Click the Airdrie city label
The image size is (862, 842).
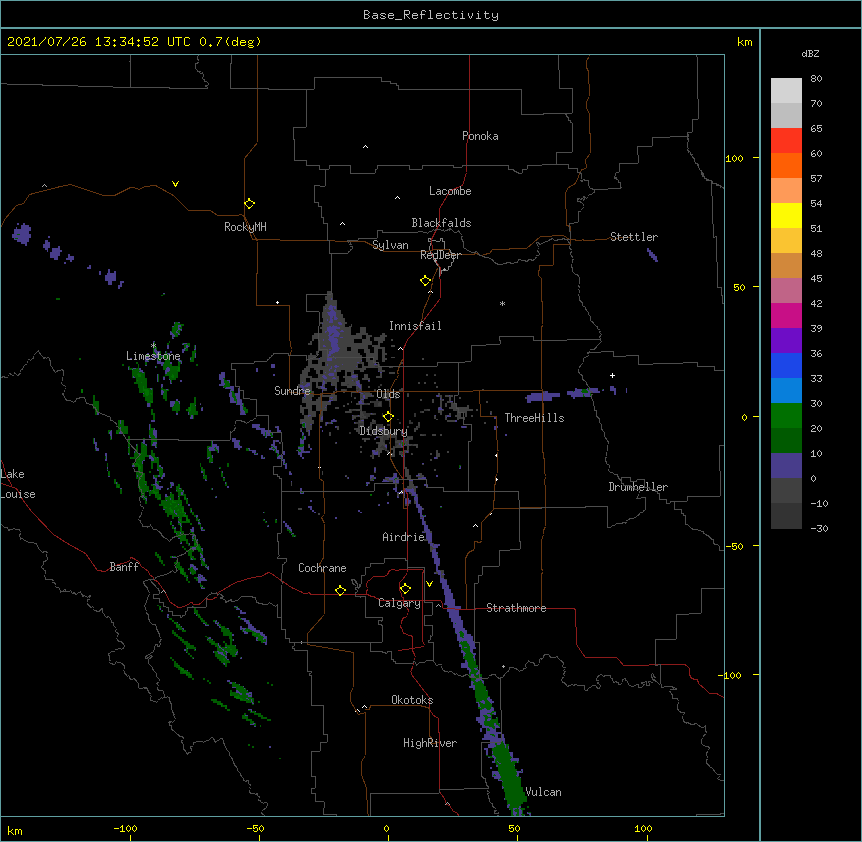[x=404, y=537]
